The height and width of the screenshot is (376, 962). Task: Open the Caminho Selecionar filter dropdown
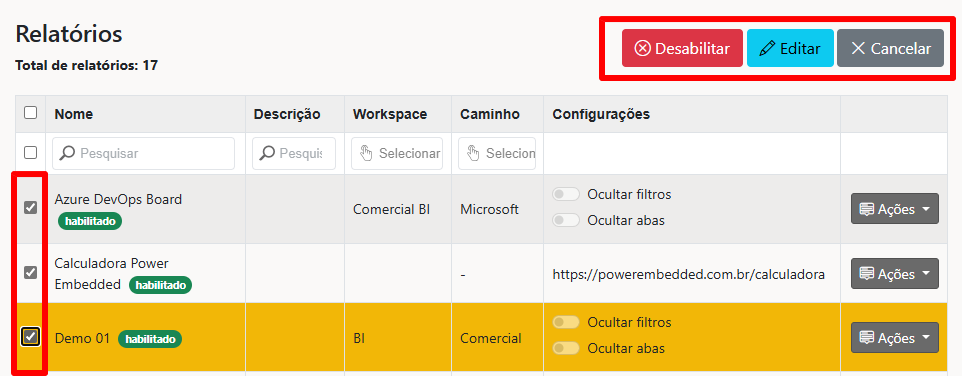[x=497, y=153]
